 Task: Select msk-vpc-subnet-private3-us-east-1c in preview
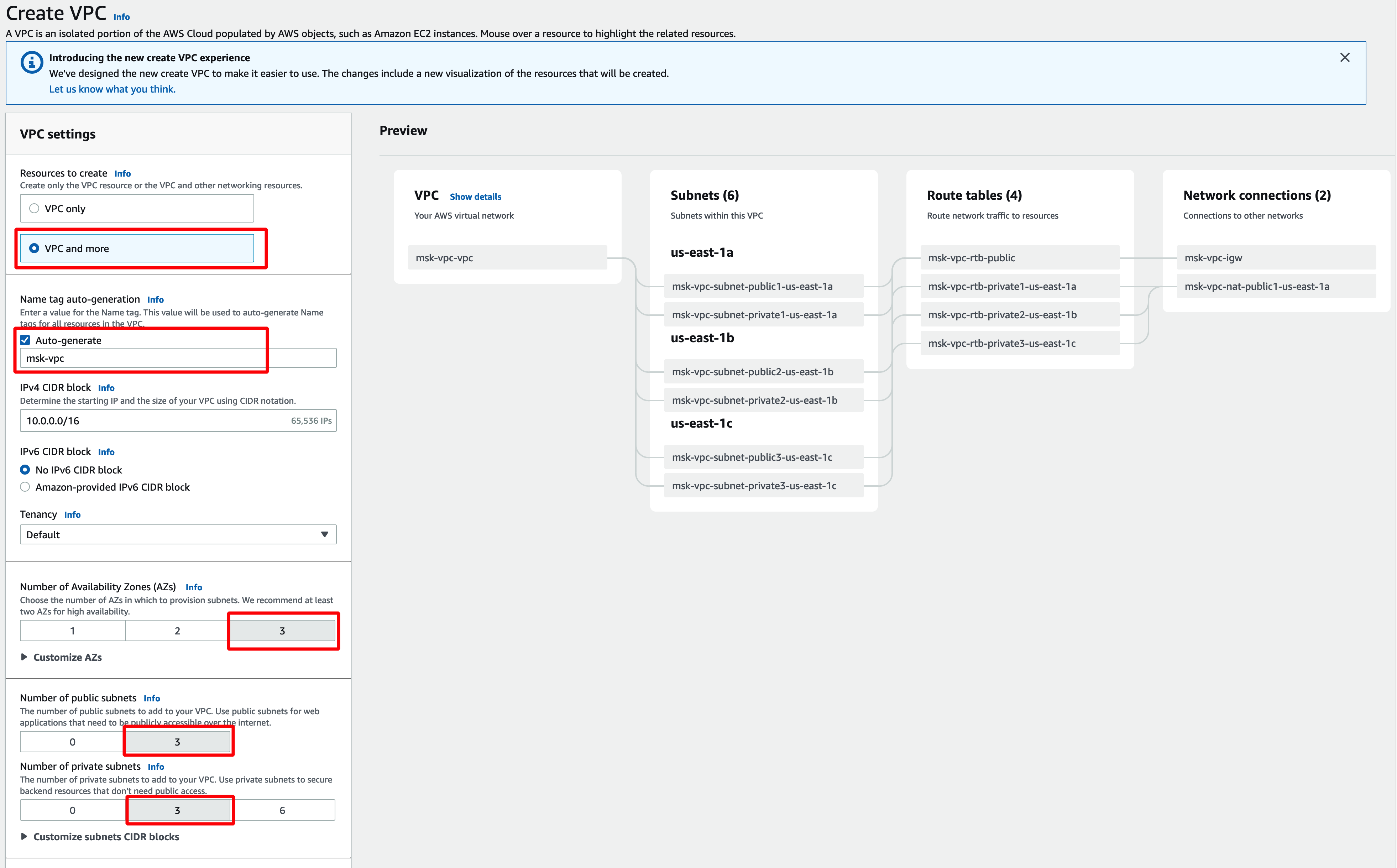763,486
